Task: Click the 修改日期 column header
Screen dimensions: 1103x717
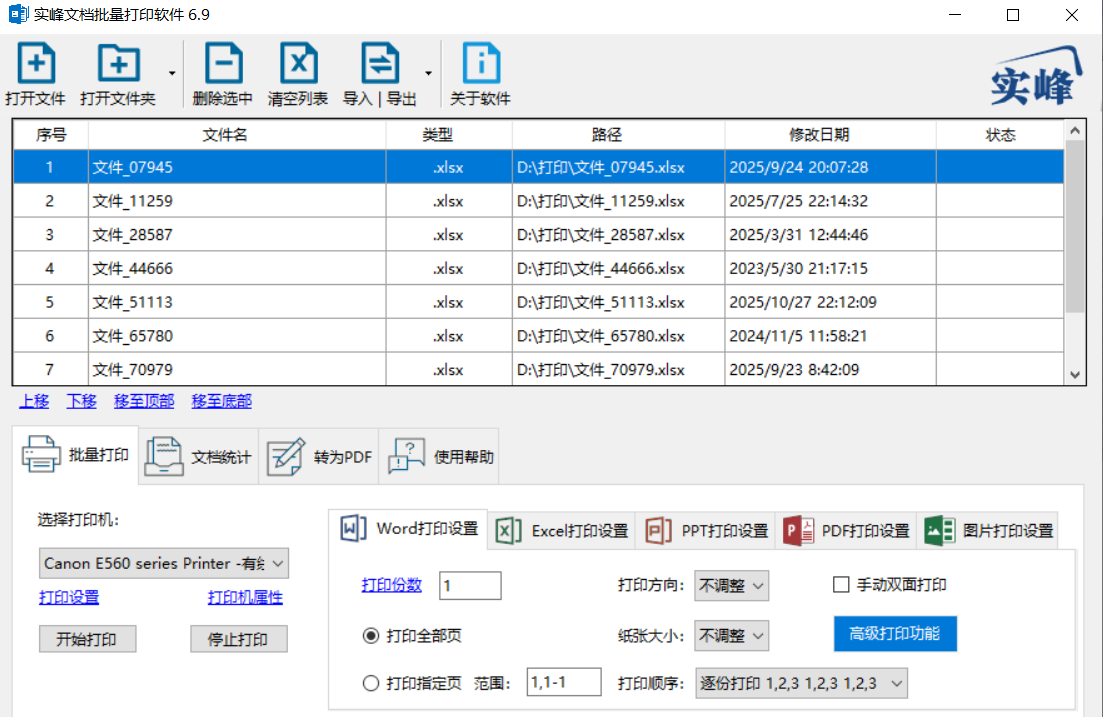Action: tap(830, 134)
